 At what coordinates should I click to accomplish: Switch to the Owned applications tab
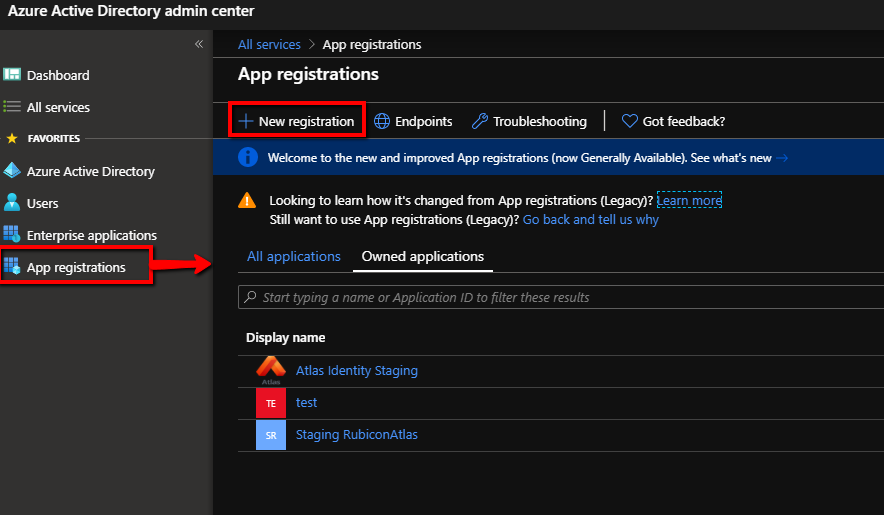[423, 257]
